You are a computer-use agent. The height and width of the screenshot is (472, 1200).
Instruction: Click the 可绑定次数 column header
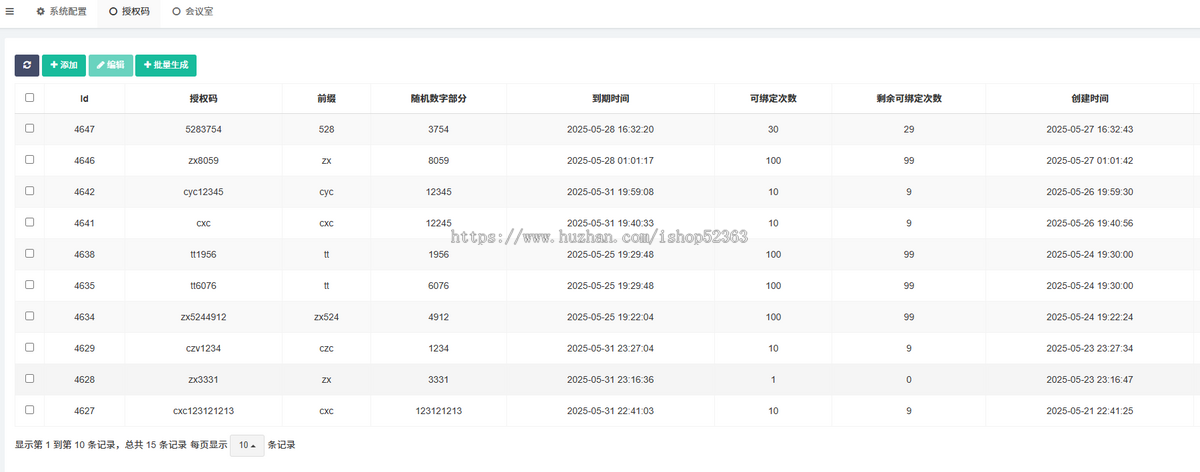pyautogui.click(x=773, y=98)
